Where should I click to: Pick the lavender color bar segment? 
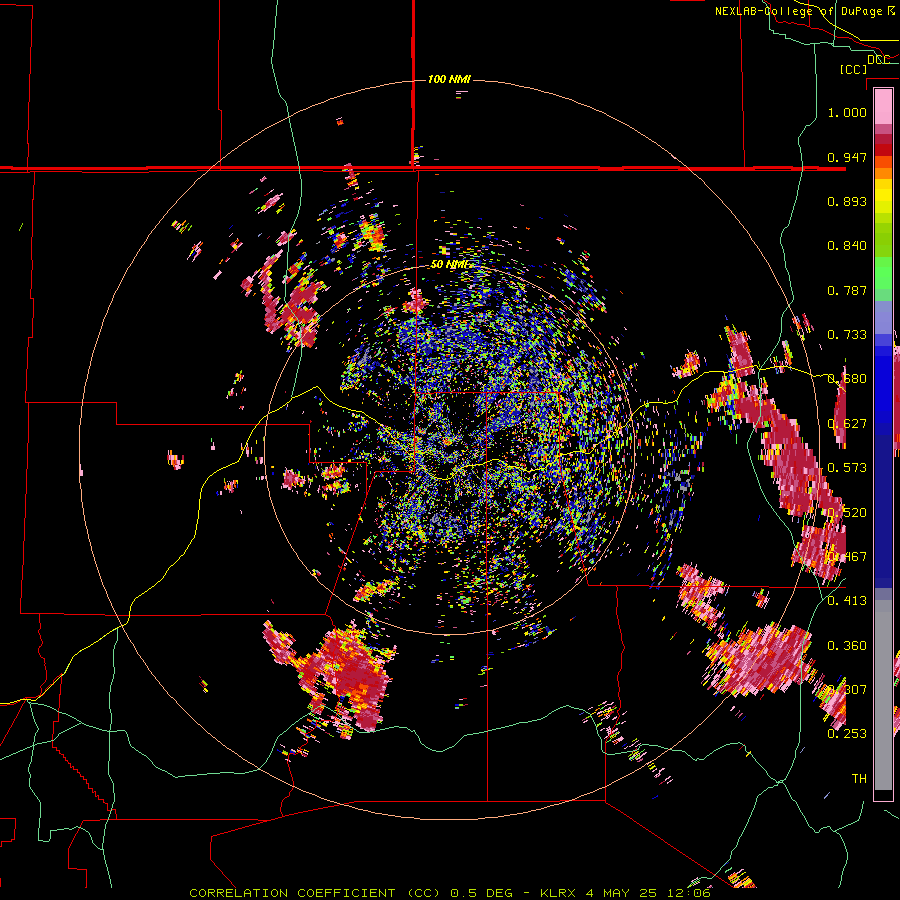[x=883, y=319]
